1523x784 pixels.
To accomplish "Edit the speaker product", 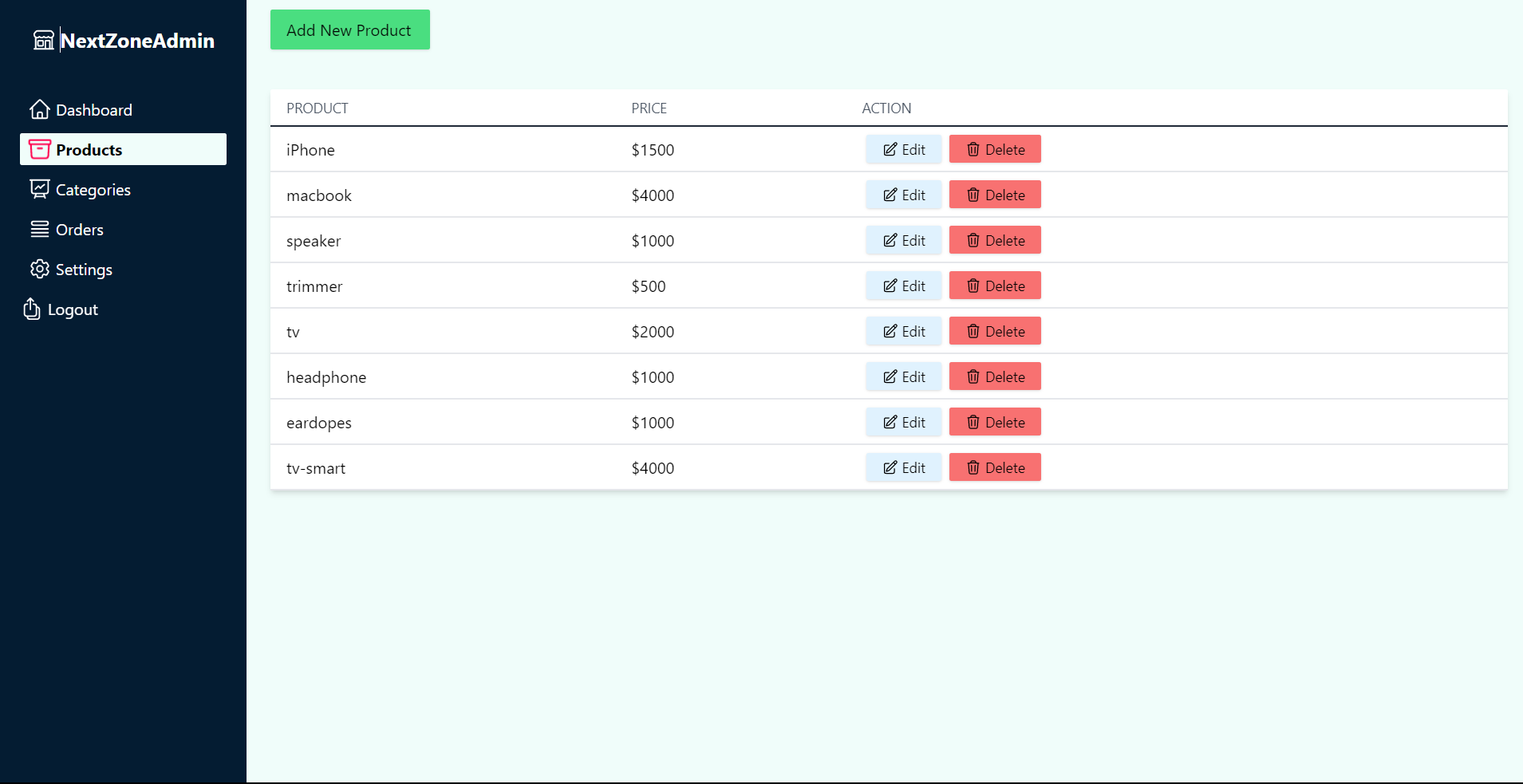I will click(x=902, y=239).
